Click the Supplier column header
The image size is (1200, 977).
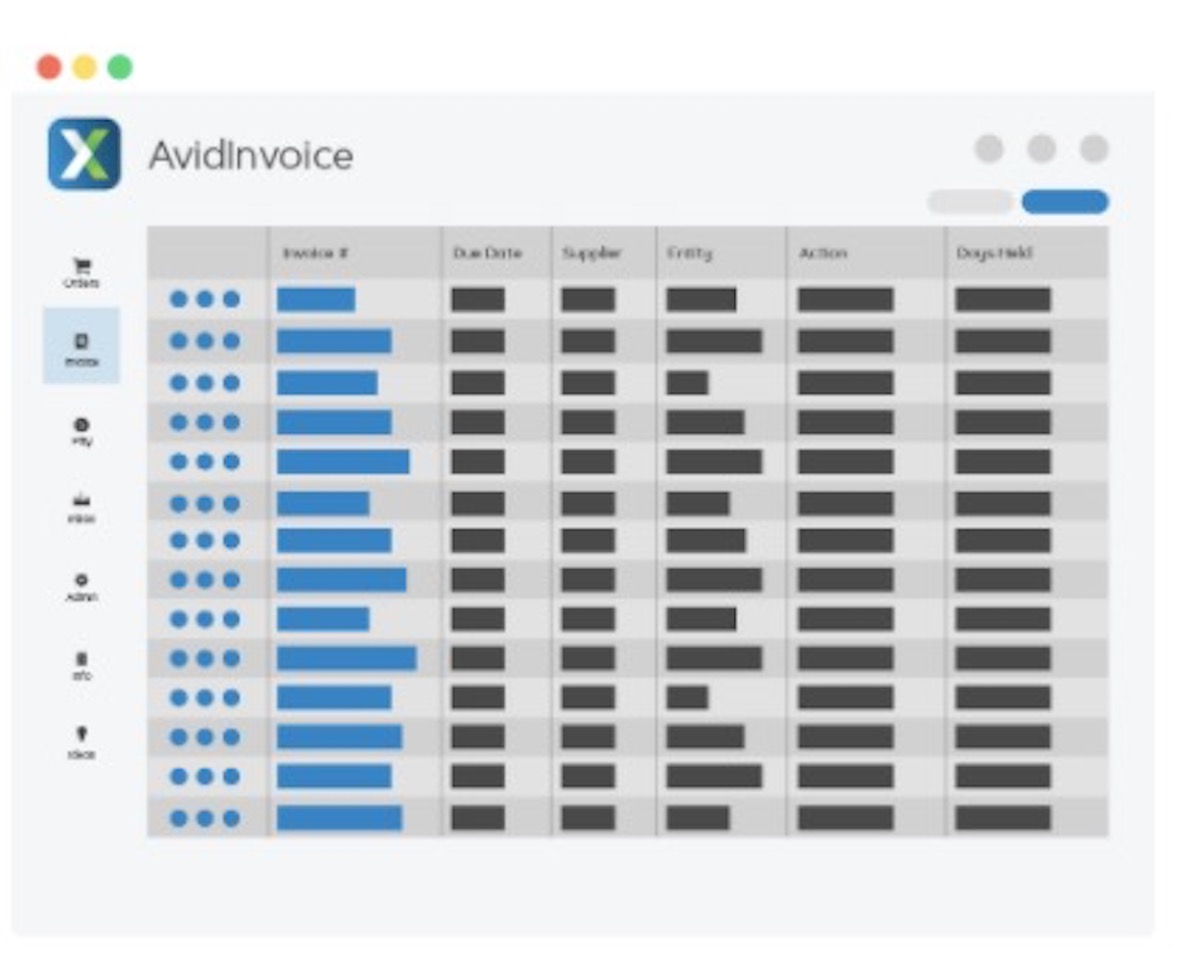(x=590, y=253)
